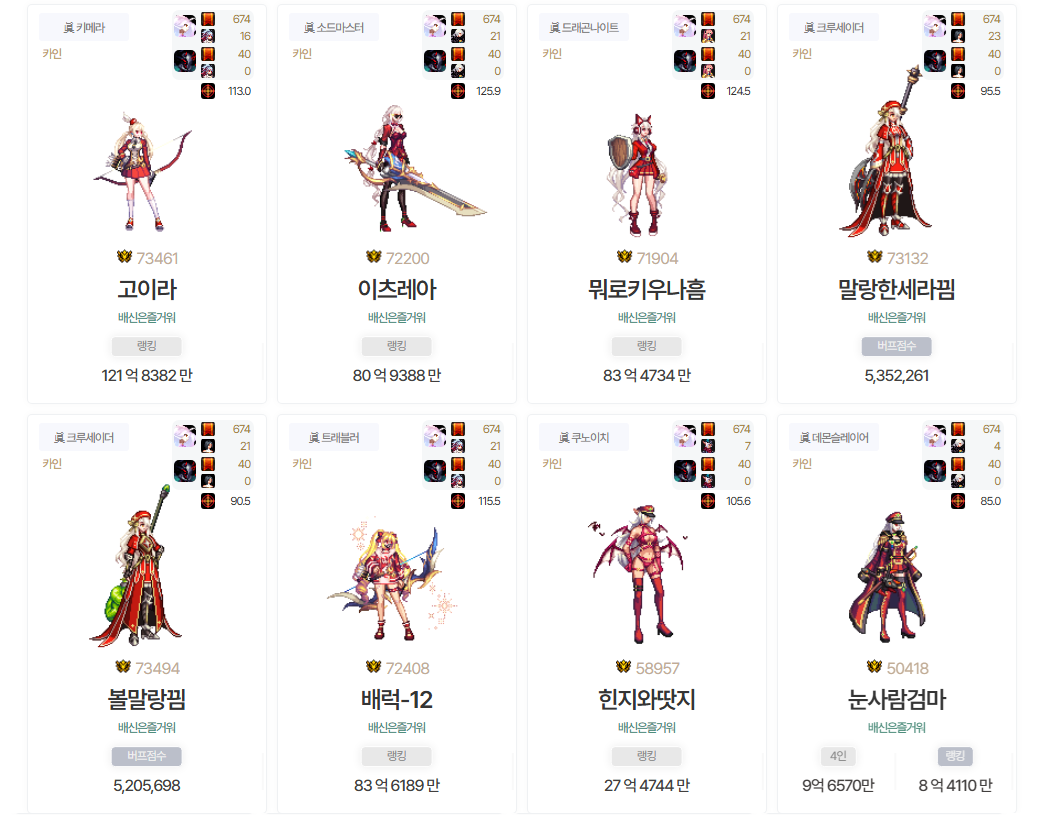Open the 힌지와땃지 character name

pos(647,699)
